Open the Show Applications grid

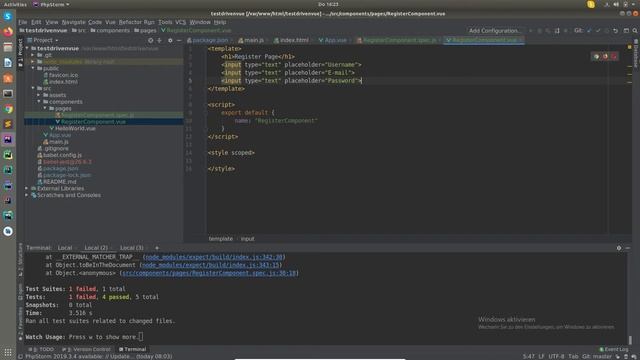click(8, 351)
